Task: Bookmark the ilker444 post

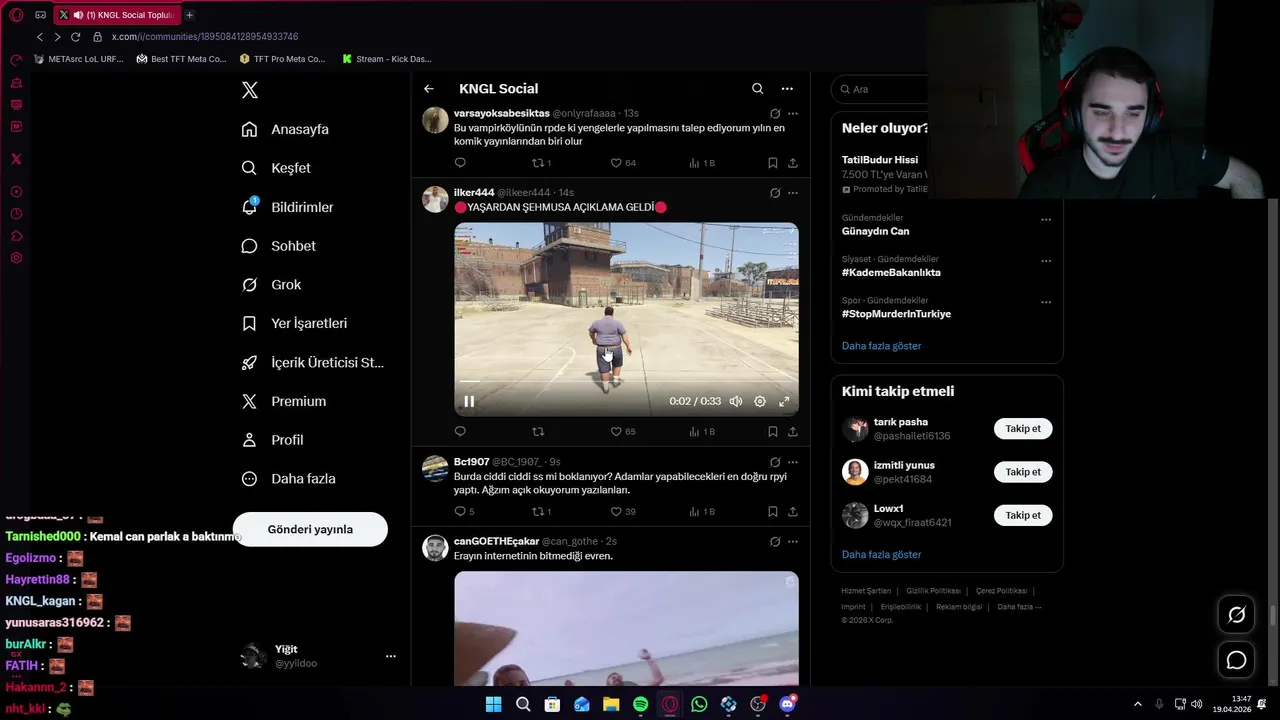Action: [773, 432]
